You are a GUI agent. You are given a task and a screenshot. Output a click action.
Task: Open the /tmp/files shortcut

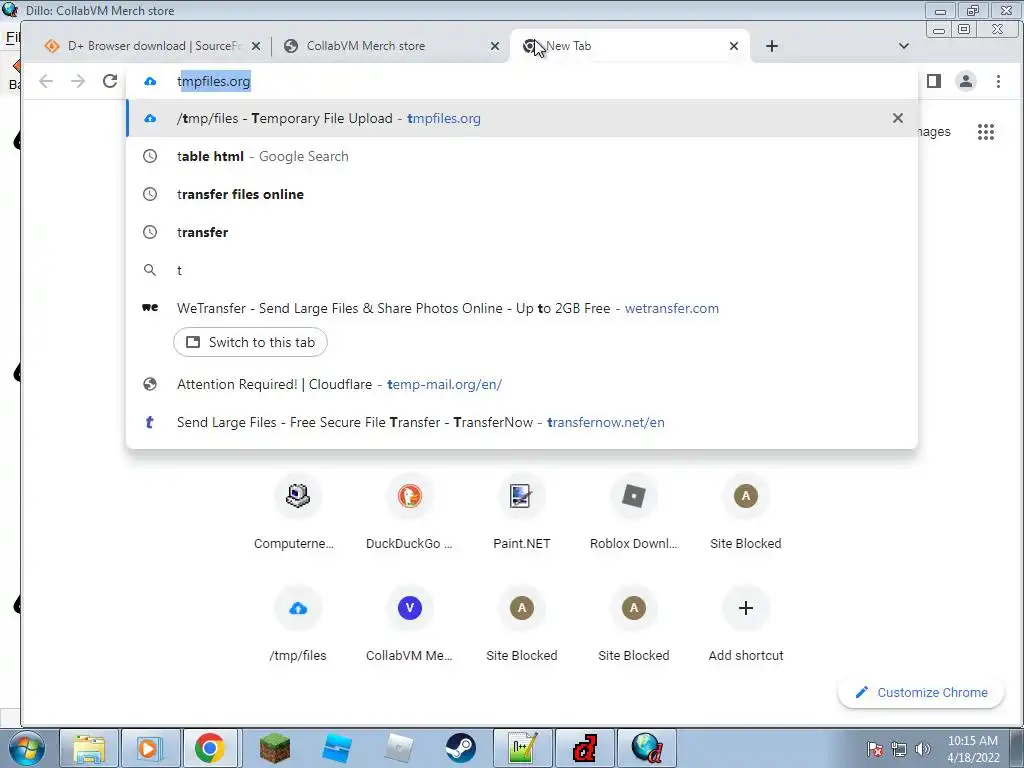(298, 624)
